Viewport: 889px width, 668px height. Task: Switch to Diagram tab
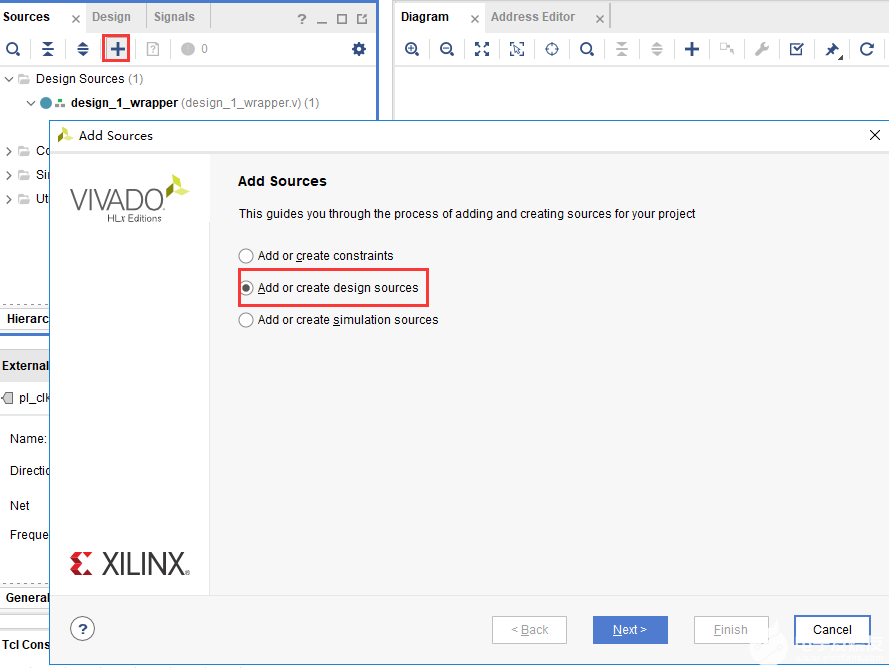(425, 17)
